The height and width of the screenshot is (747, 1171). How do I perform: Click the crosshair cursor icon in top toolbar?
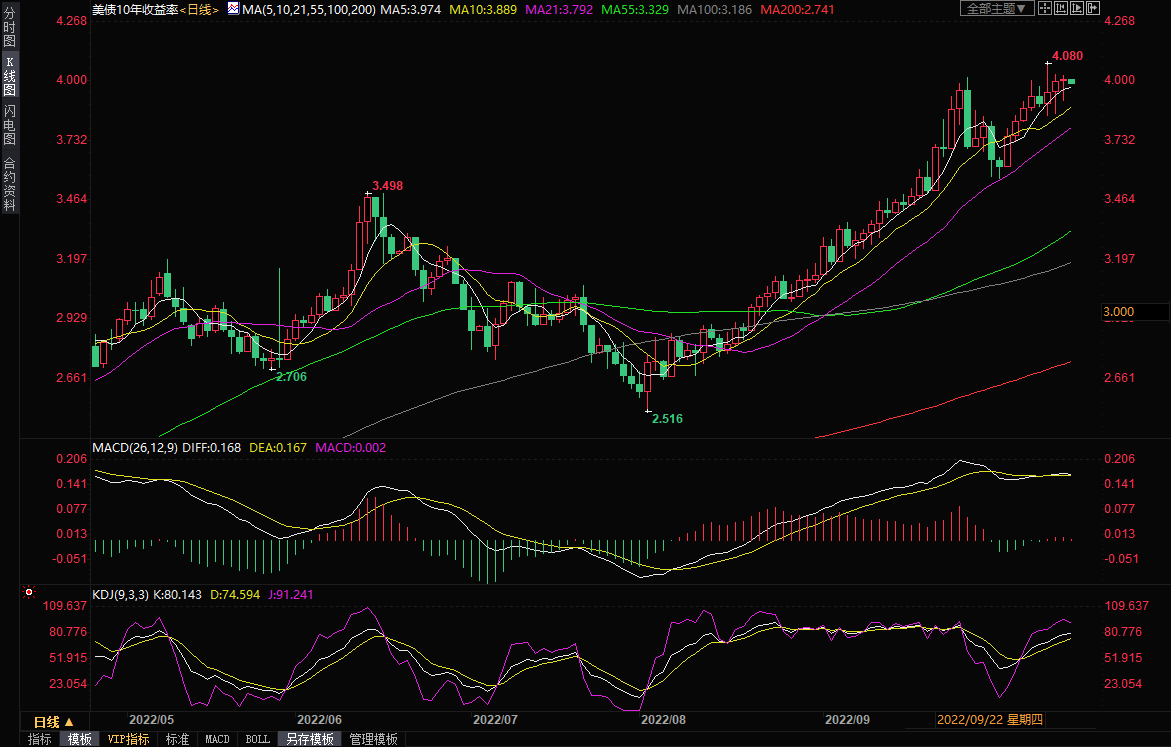[1044, 8]
